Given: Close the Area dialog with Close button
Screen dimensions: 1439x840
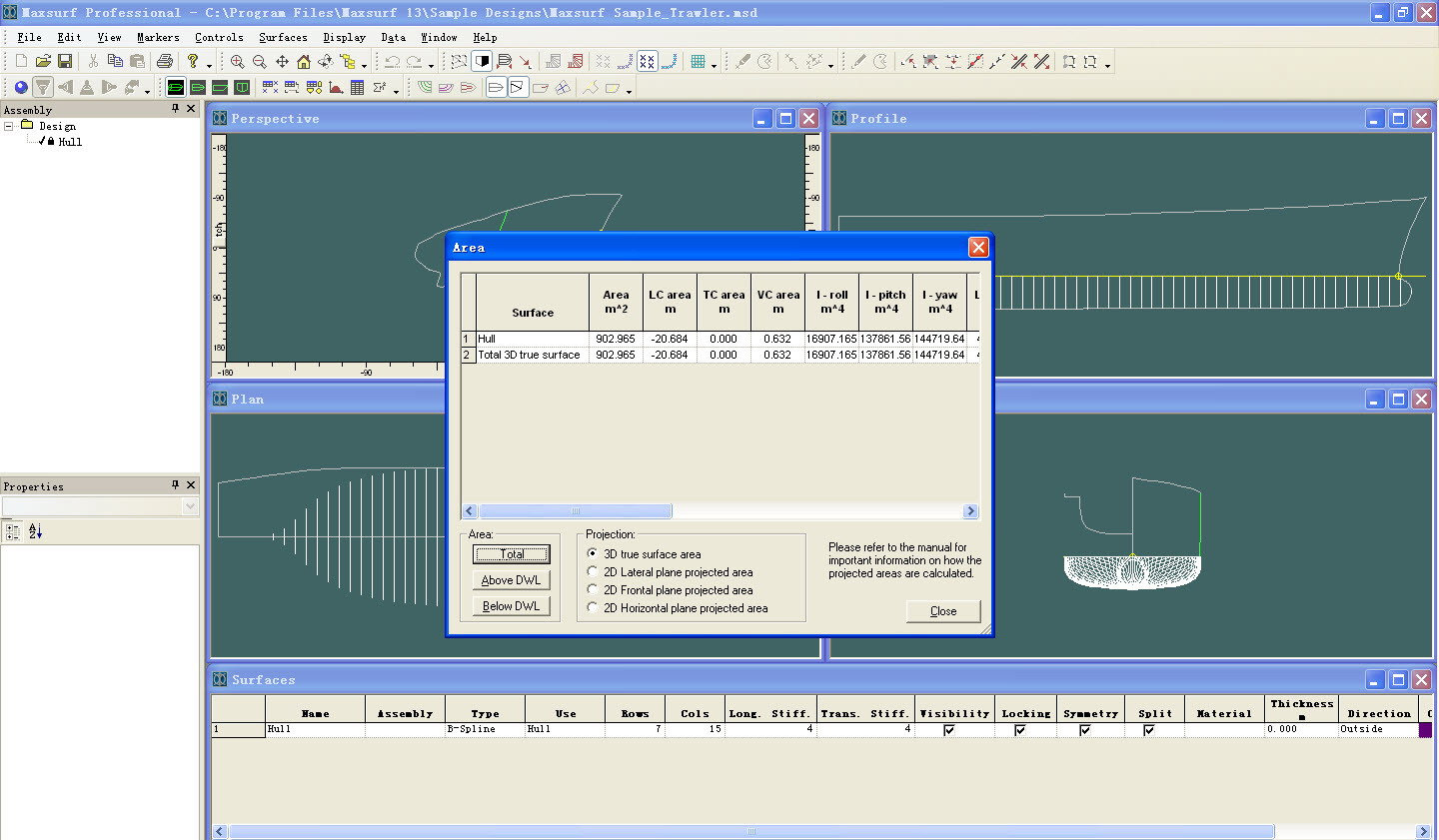Looking at the screenshot, I should [x=943, y=610].
